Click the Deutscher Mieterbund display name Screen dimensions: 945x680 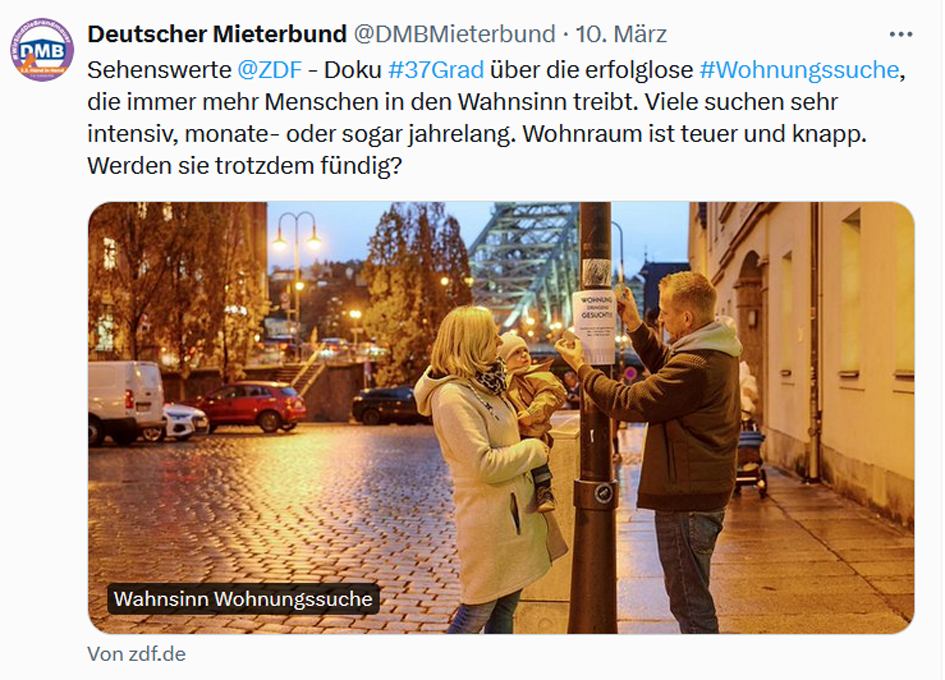(x=217, y=34)
